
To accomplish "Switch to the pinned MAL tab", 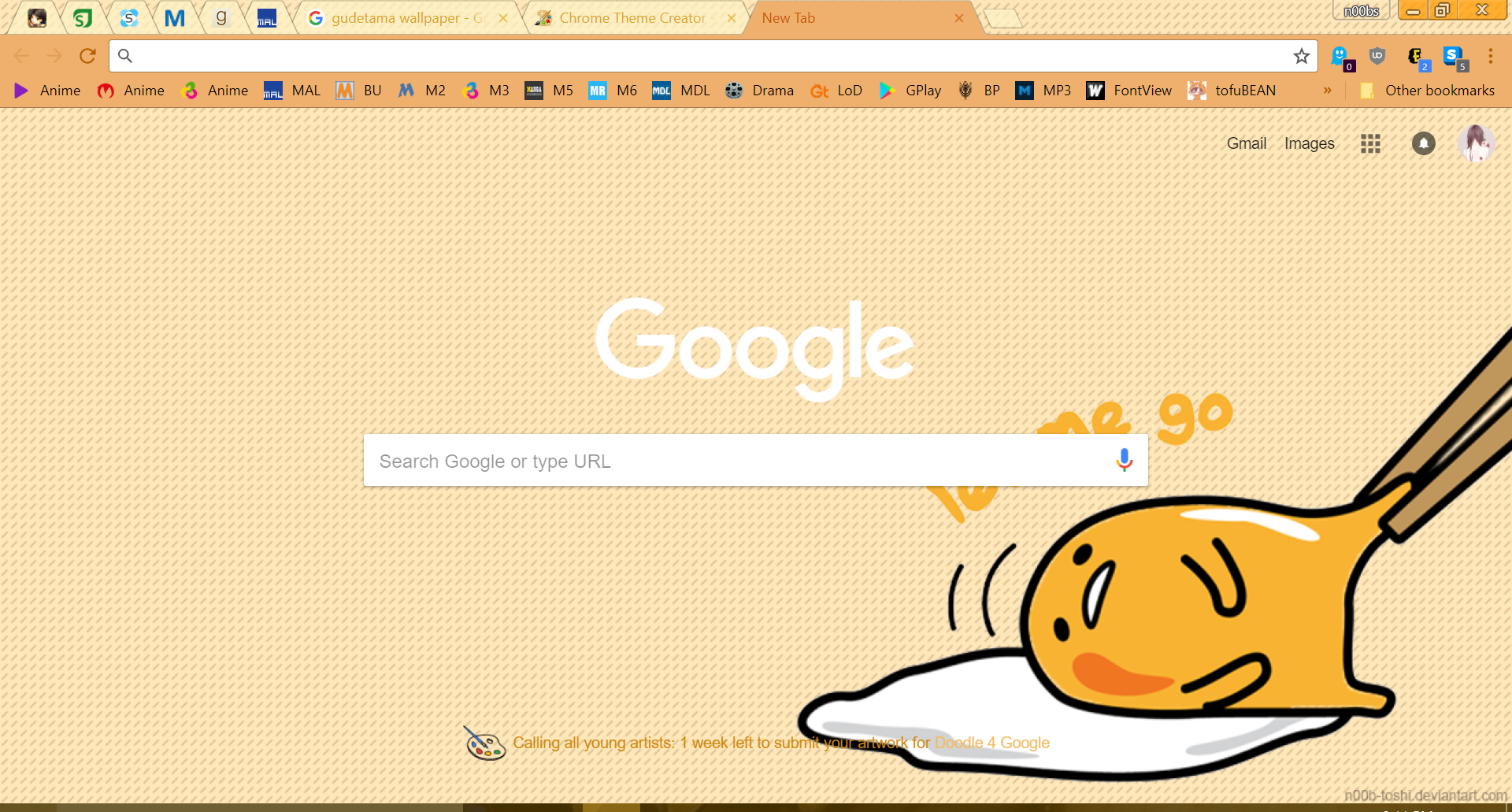I will [267, 18].
